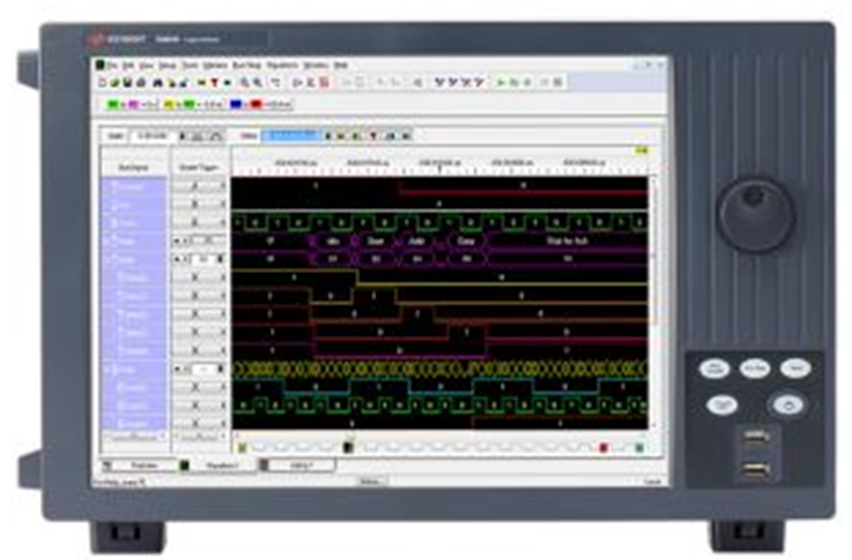Toggle the Simple Trigger cell of last signal row

click(196, 422)
